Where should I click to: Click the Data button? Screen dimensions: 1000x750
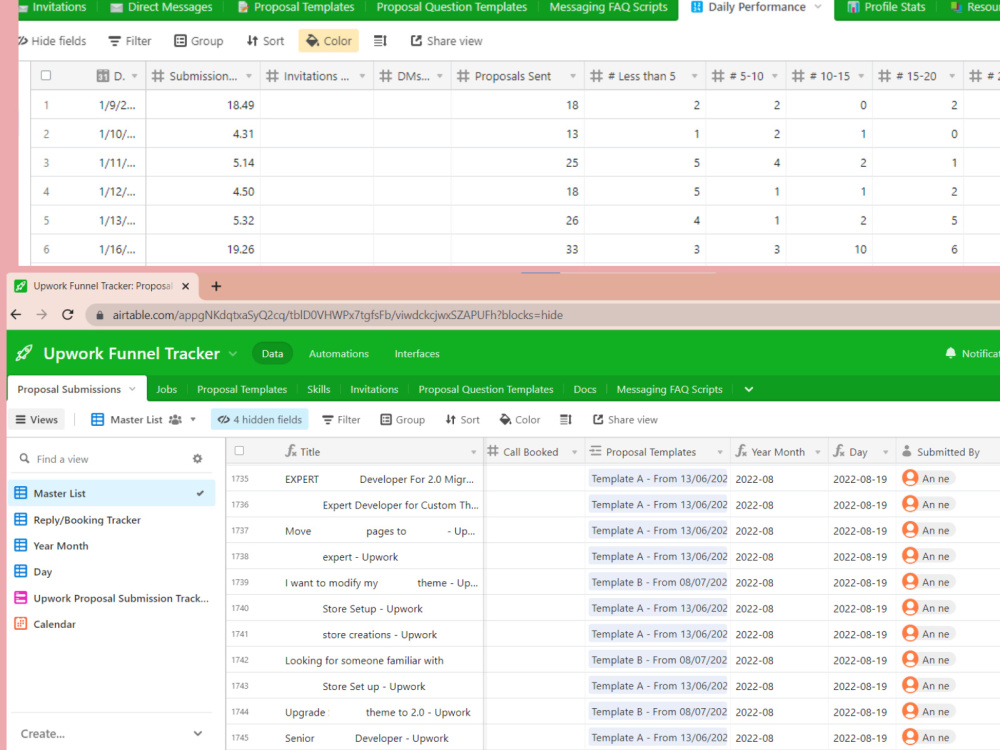(x=272, y=353)
